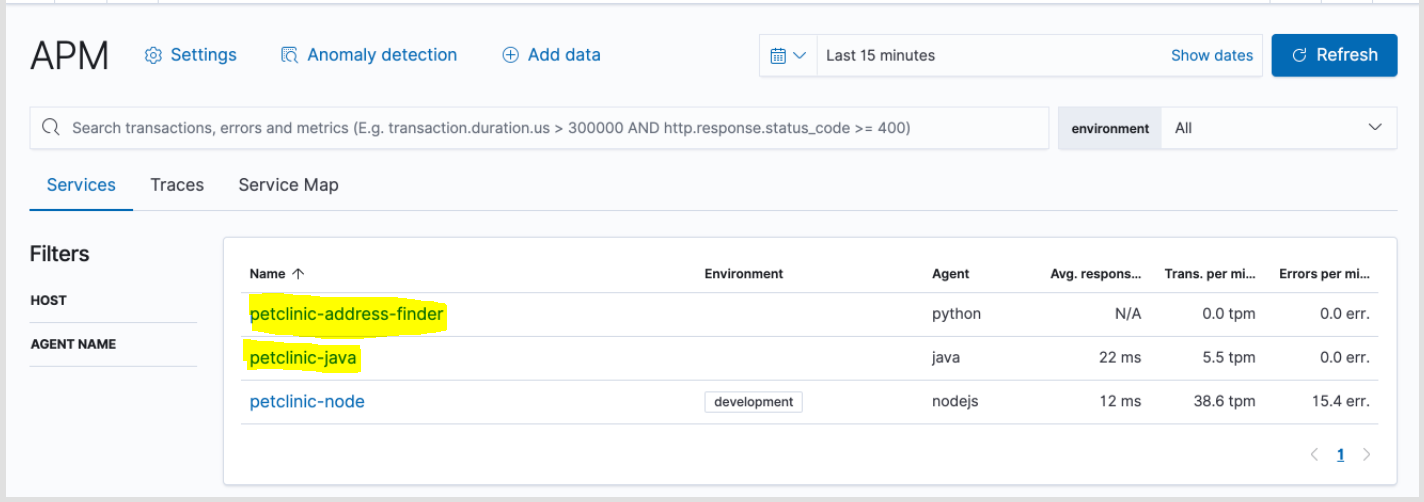Image resolution: width=1424 pixels, height=502 pixels.
Task: Switch to the Traces tab
Action: pyautogui.click(x=177, y=185)
